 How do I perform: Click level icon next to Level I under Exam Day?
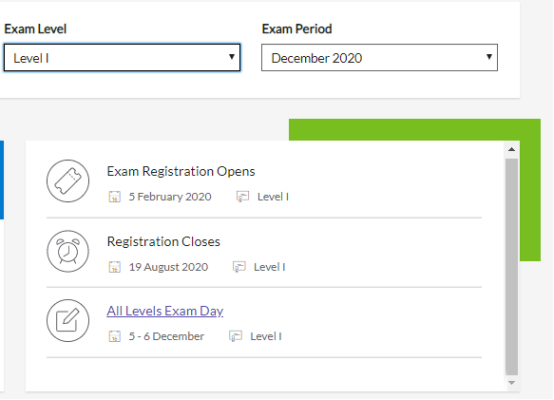(235, 336)
